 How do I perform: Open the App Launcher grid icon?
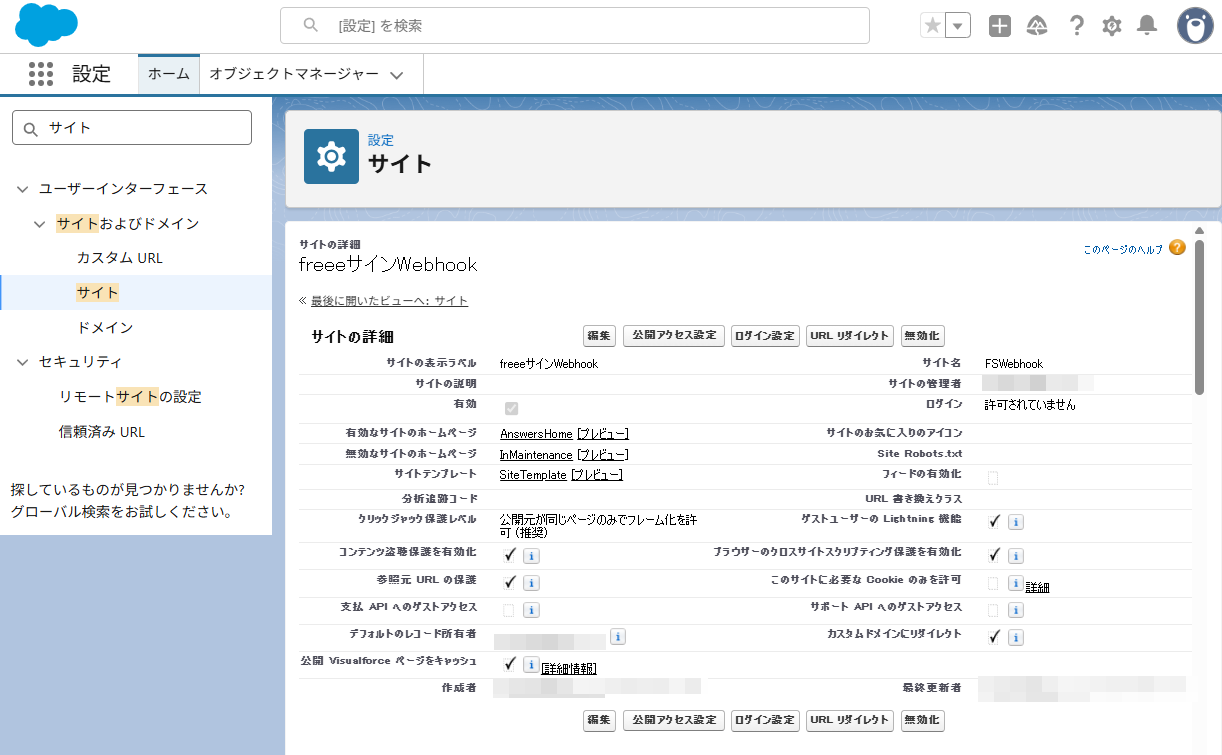pyautogui.click(x=41, y=74)
